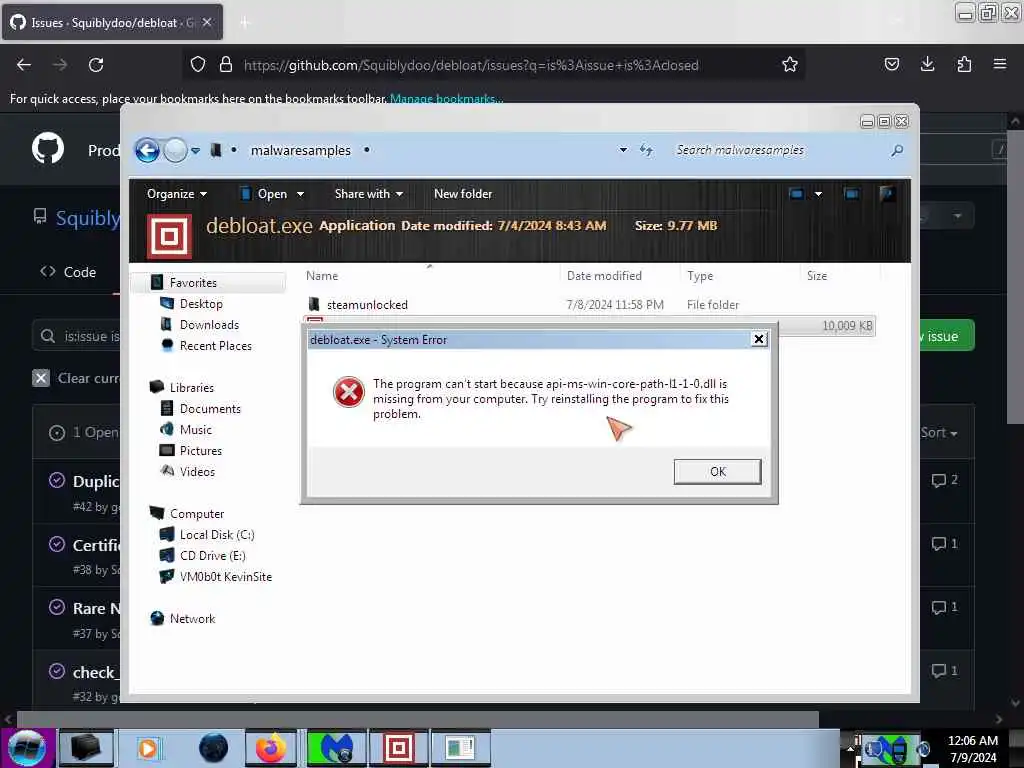The image size is (1024, 768).
Task: Open Recent Places in Favorites
Action: [215, 345]
